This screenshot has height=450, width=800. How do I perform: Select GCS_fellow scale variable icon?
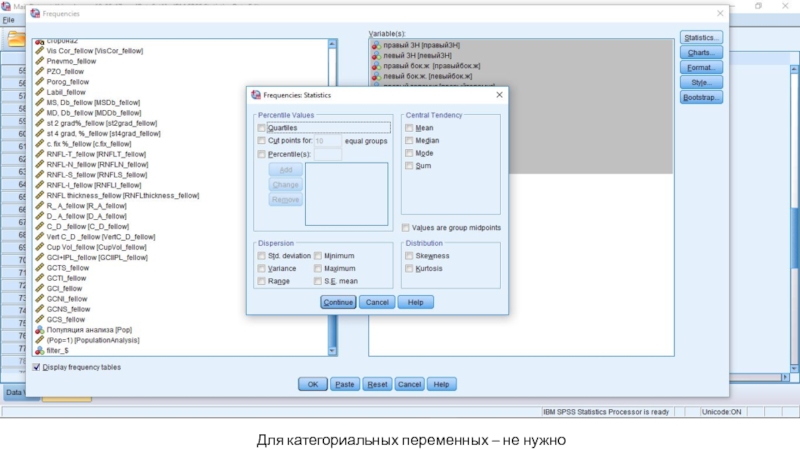tap(40, 319)
